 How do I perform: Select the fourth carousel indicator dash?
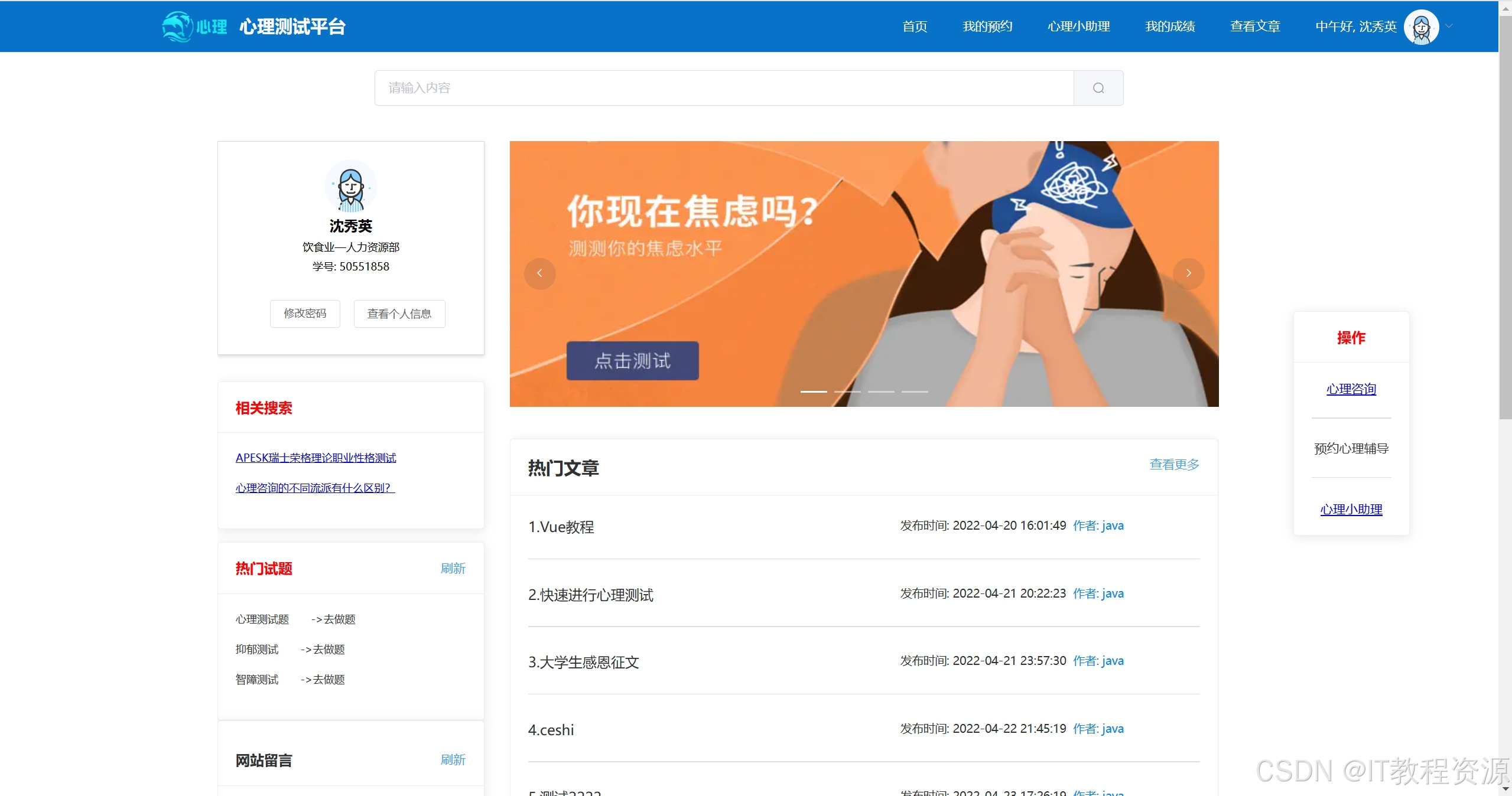pos(915,392)
